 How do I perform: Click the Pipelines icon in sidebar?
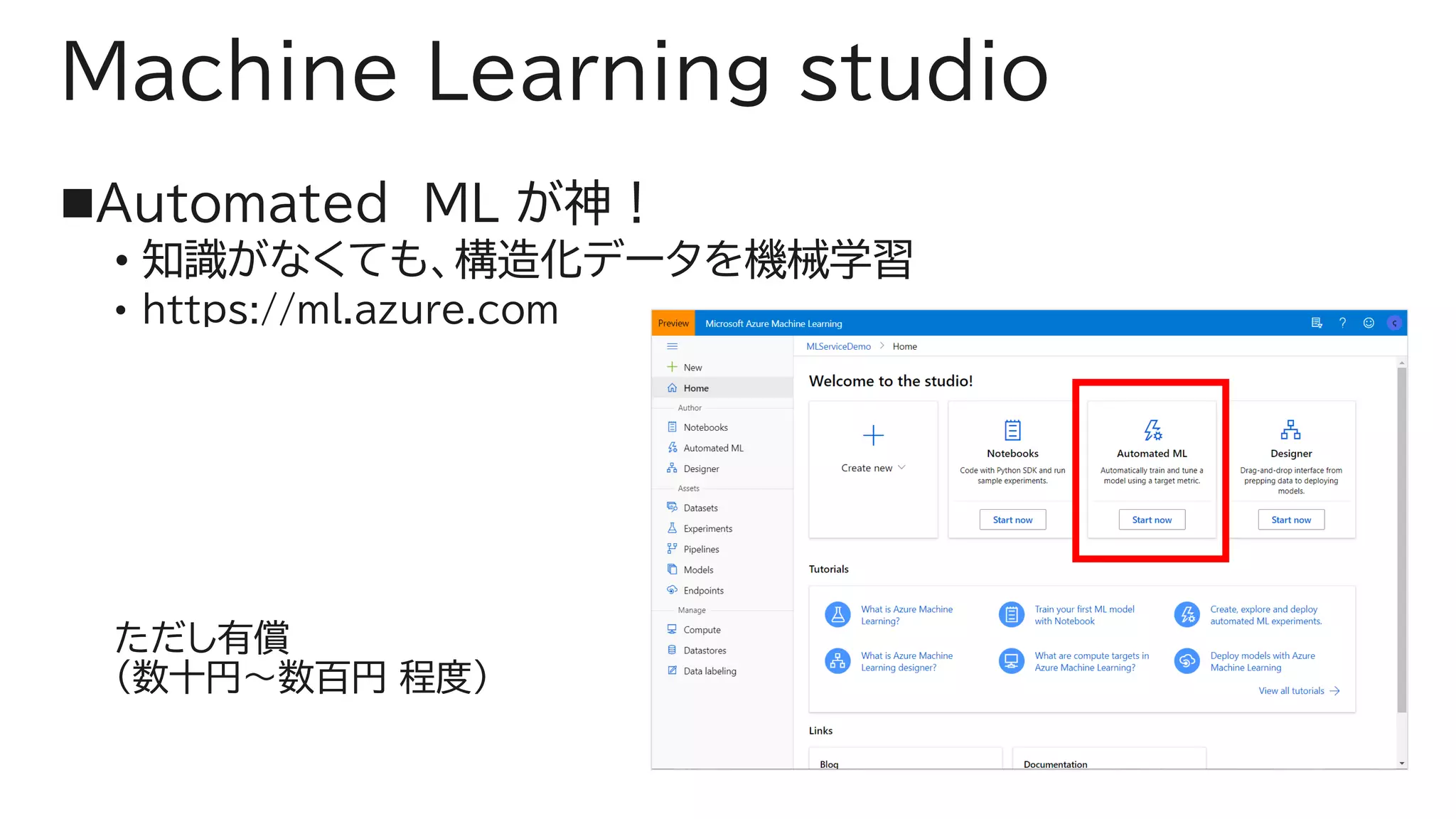672,548
